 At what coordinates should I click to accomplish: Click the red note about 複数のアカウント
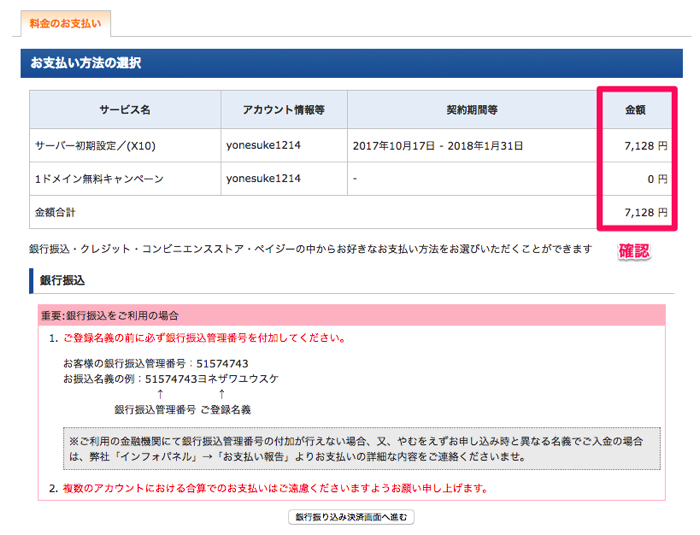pos(275,488)
